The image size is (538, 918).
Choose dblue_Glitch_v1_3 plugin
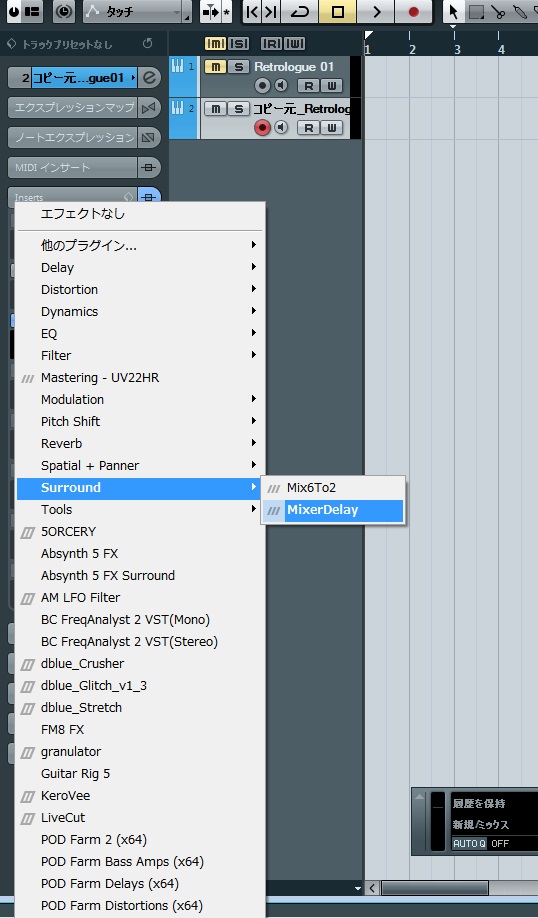coord(141,686)
